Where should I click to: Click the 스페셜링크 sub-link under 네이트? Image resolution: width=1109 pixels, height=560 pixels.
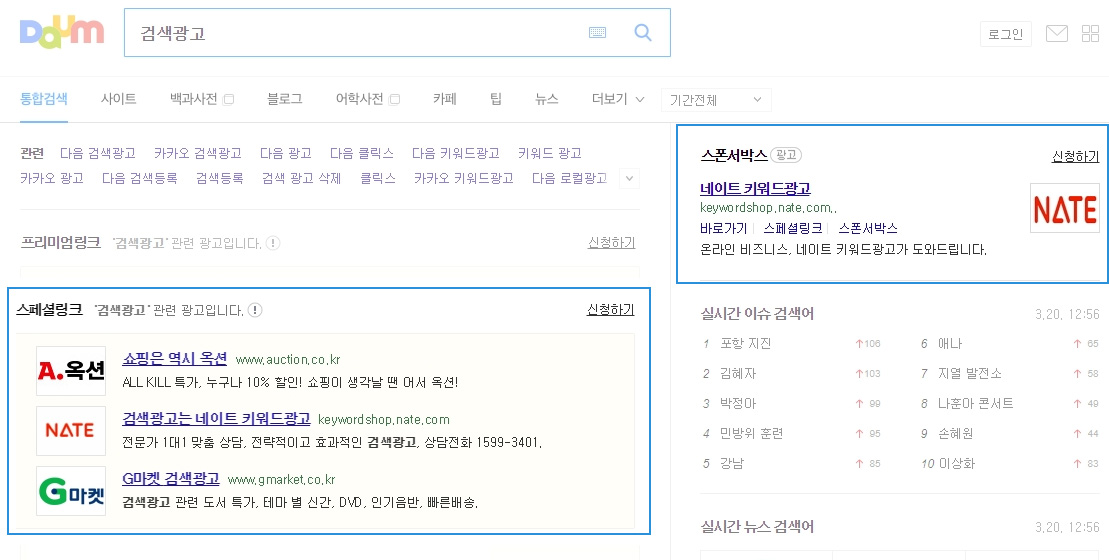792,228
